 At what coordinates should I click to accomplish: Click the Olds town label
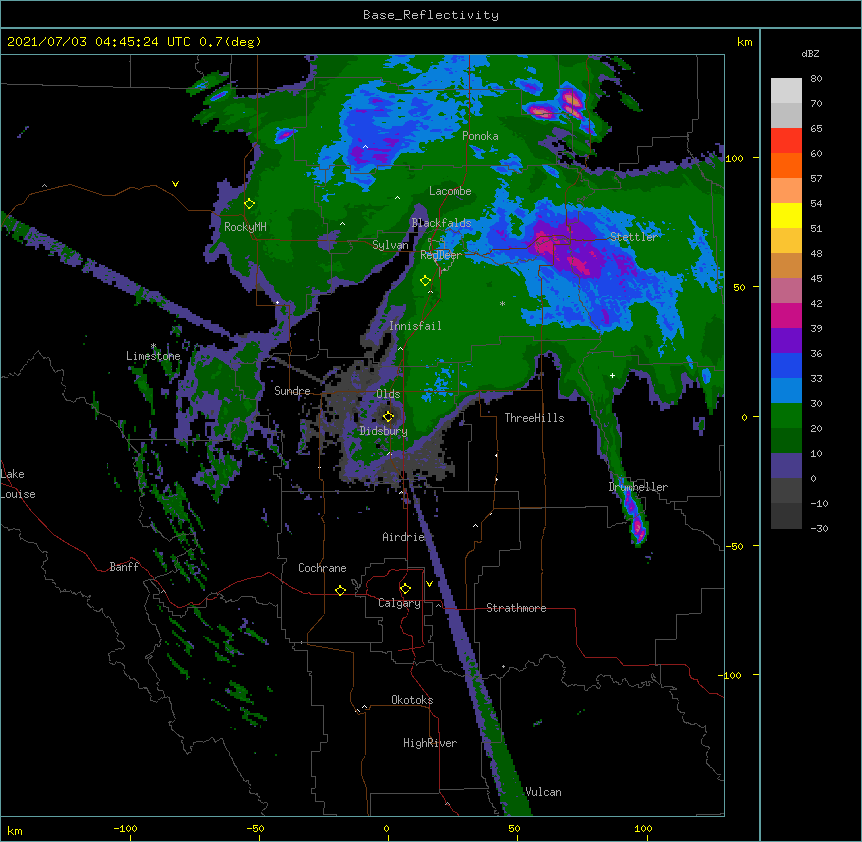pos(388,394)
